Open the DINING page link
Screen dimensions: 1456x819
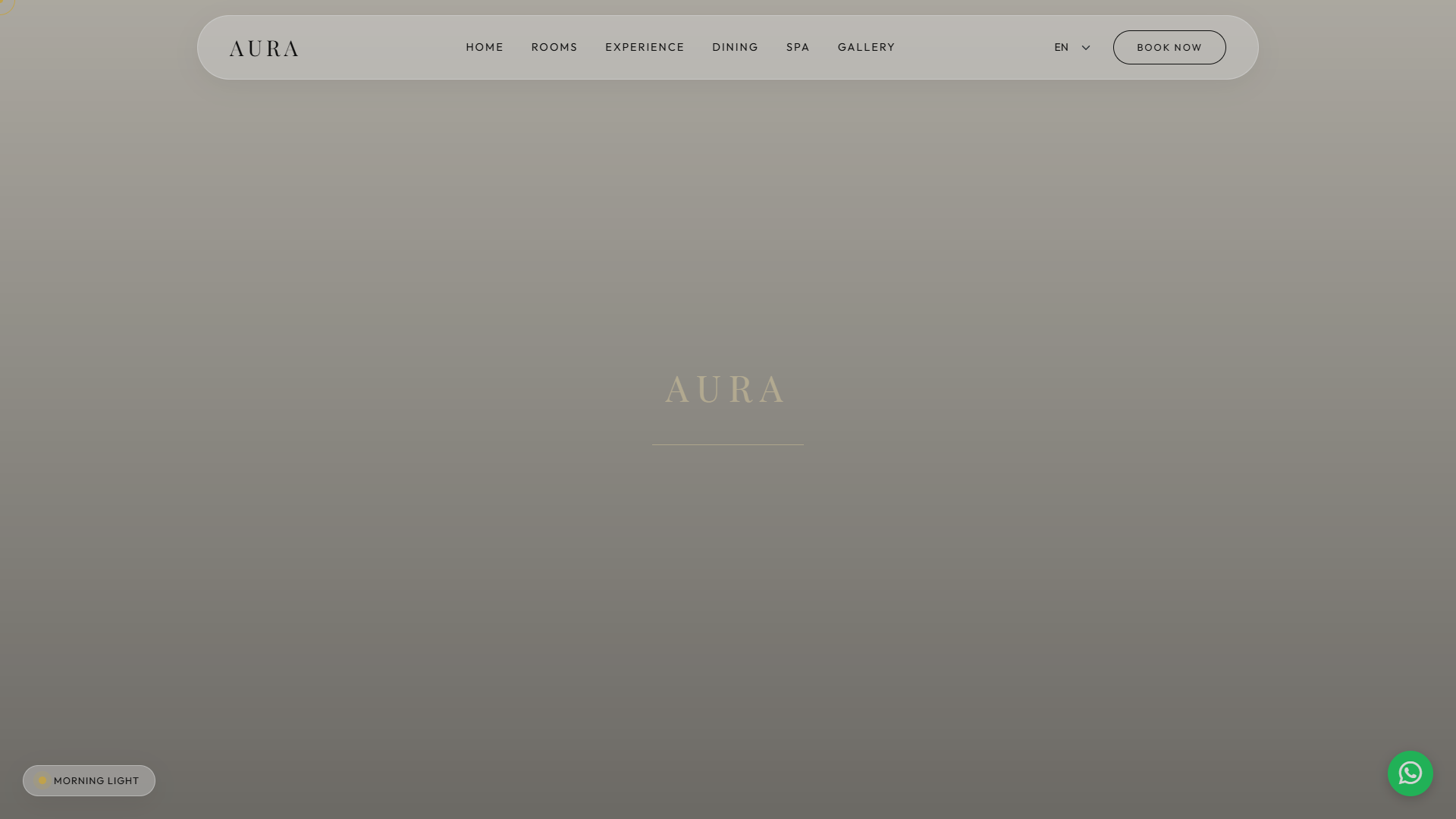coord(735,47)
